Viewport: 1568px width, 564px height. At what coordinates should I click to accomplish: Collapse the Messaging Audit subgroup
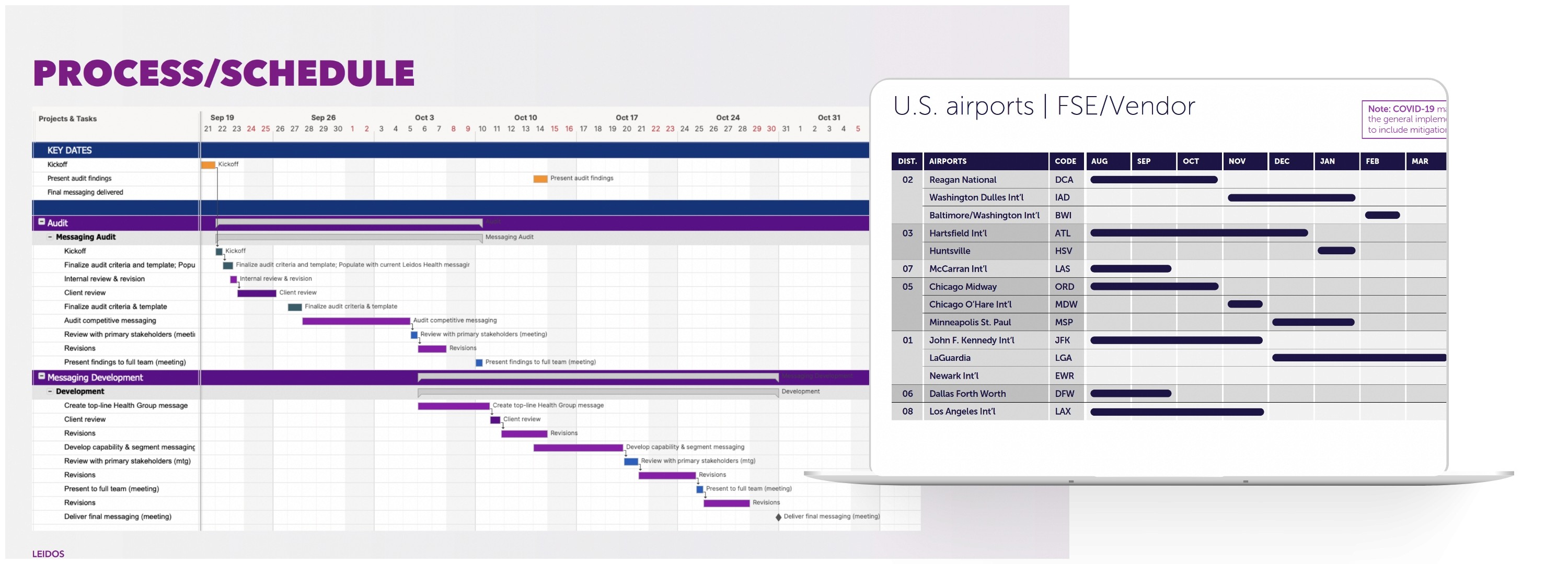[50, 237]
